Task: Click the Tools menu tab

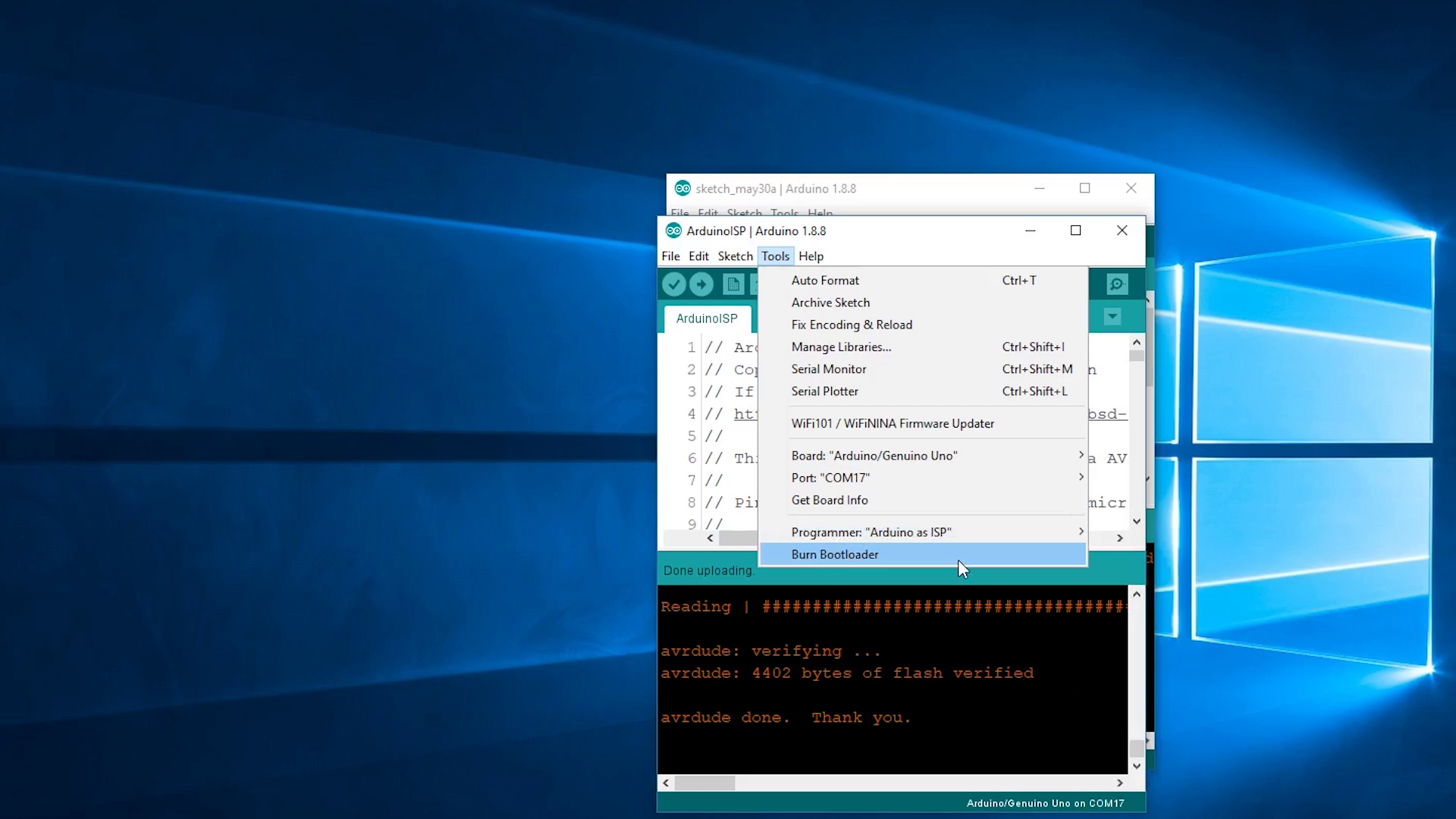Action: coord(775,256)
